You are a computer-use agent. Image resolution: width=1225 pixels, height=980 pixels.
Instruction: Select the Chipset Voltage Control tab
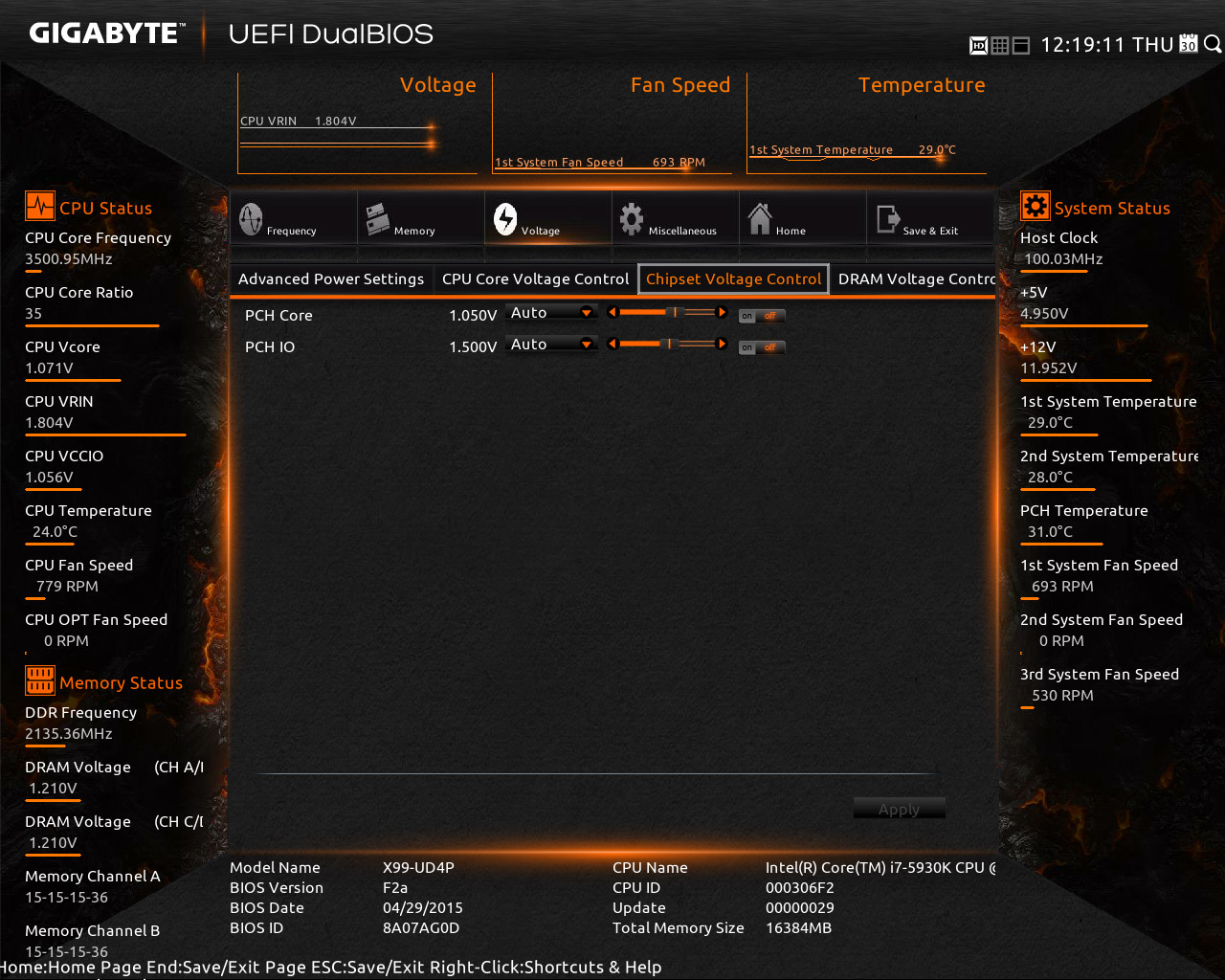pyautogui.click(x=734, y=278)
